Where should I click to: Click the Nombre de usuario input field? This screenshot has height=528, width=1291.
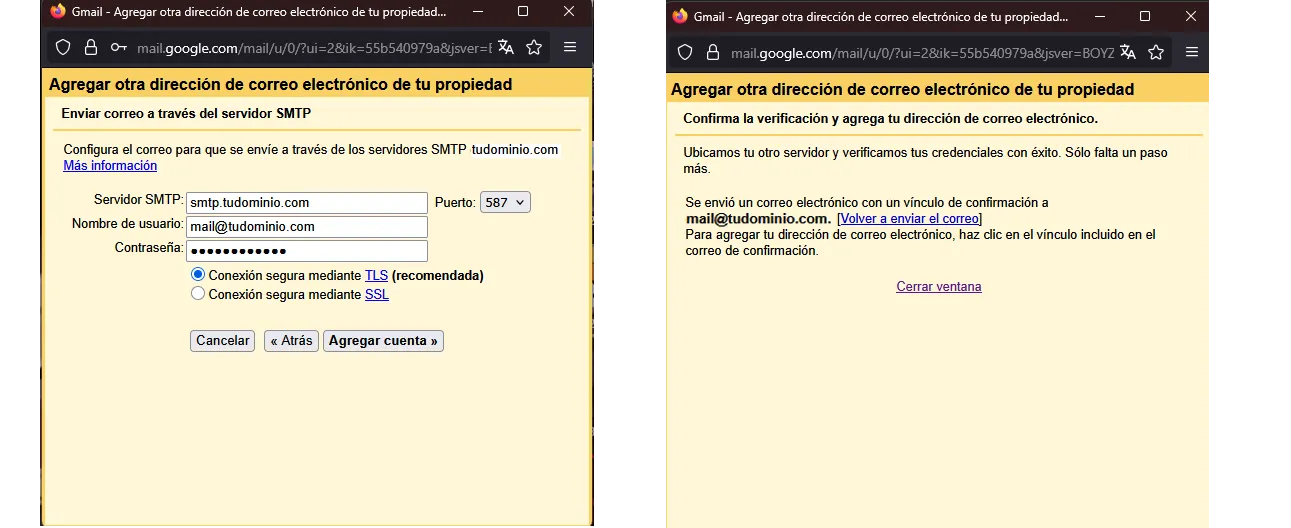point(307,227)
